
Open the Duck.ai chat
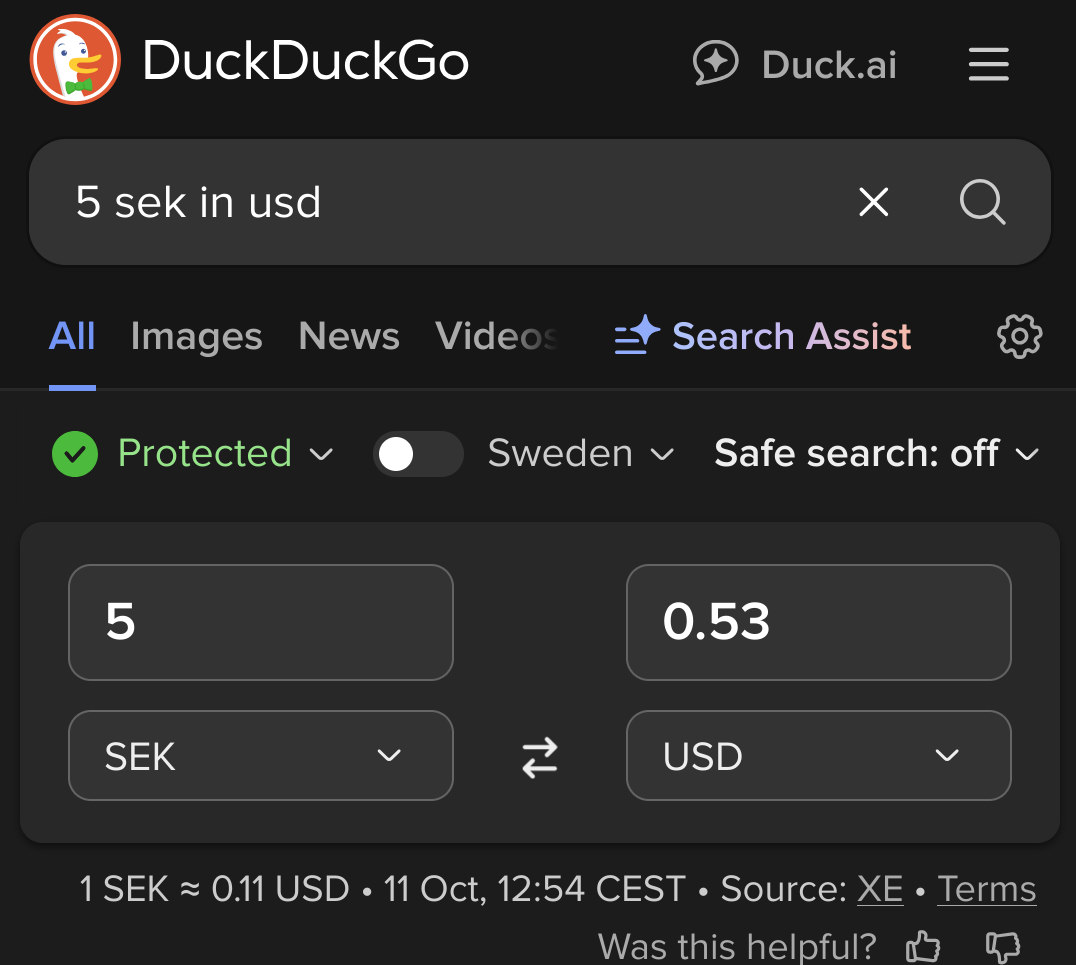[795, 65]
